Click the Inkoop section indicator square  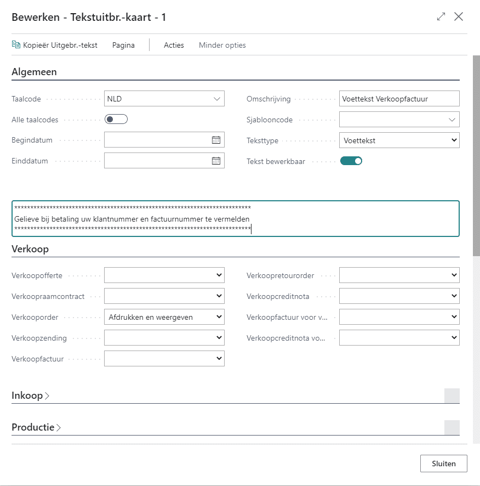452,396
